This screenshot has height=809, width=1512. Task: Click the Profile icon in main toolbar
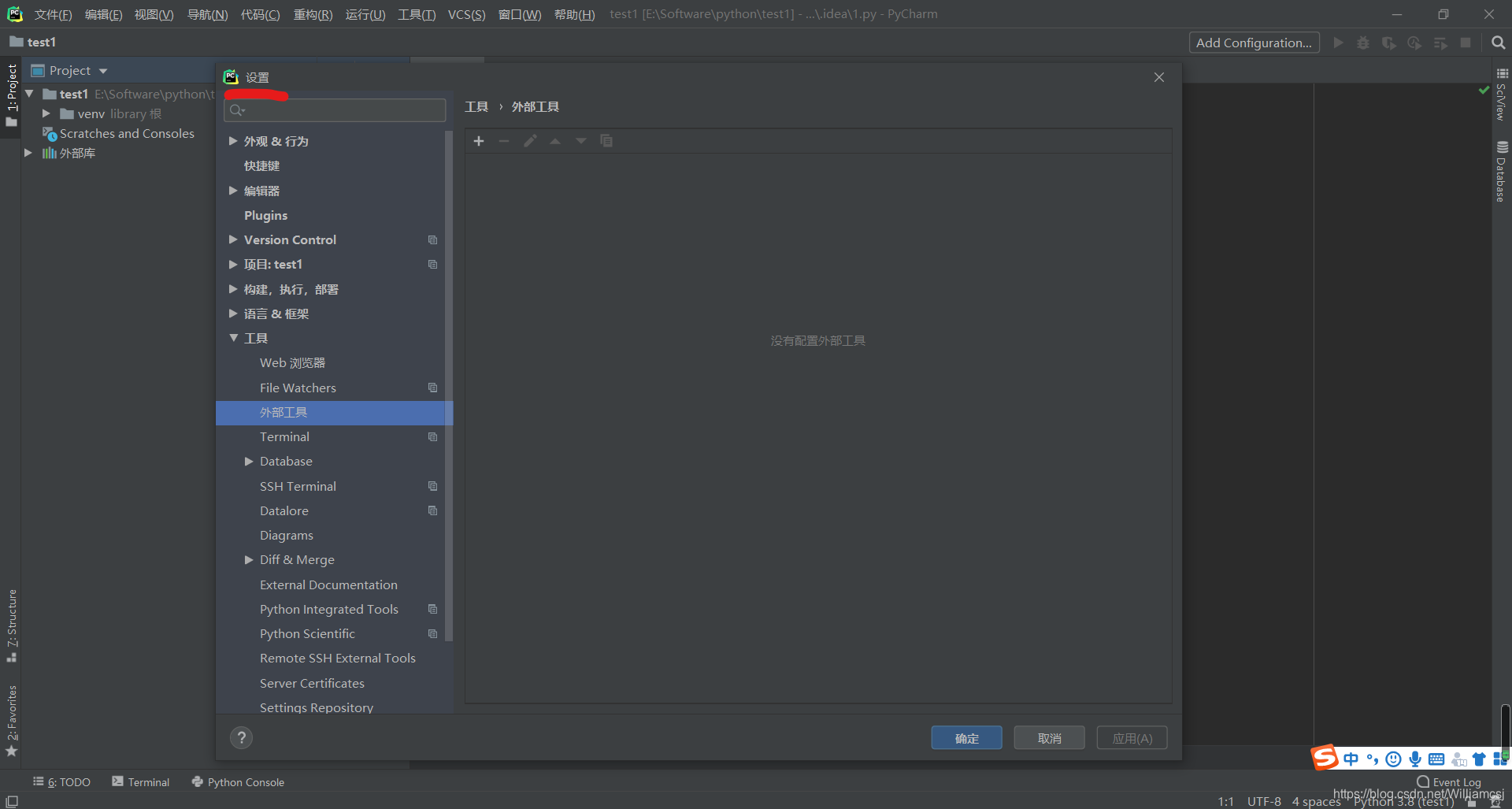1414,43
